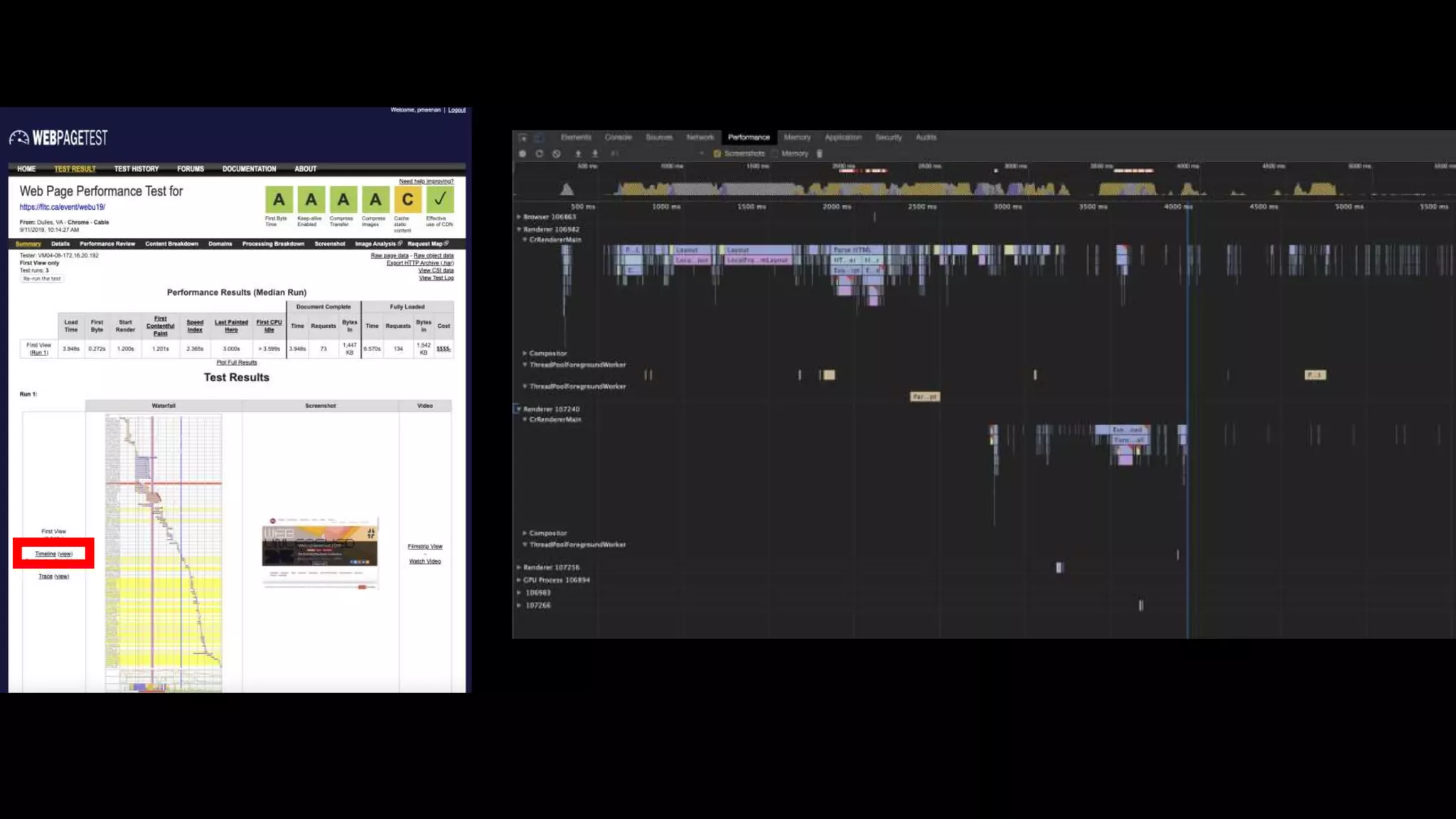This screenshot has height=819, width=1456.
Task: Enable the Memory checkbox
Action: pyautogui.click(x=774, y=154)
